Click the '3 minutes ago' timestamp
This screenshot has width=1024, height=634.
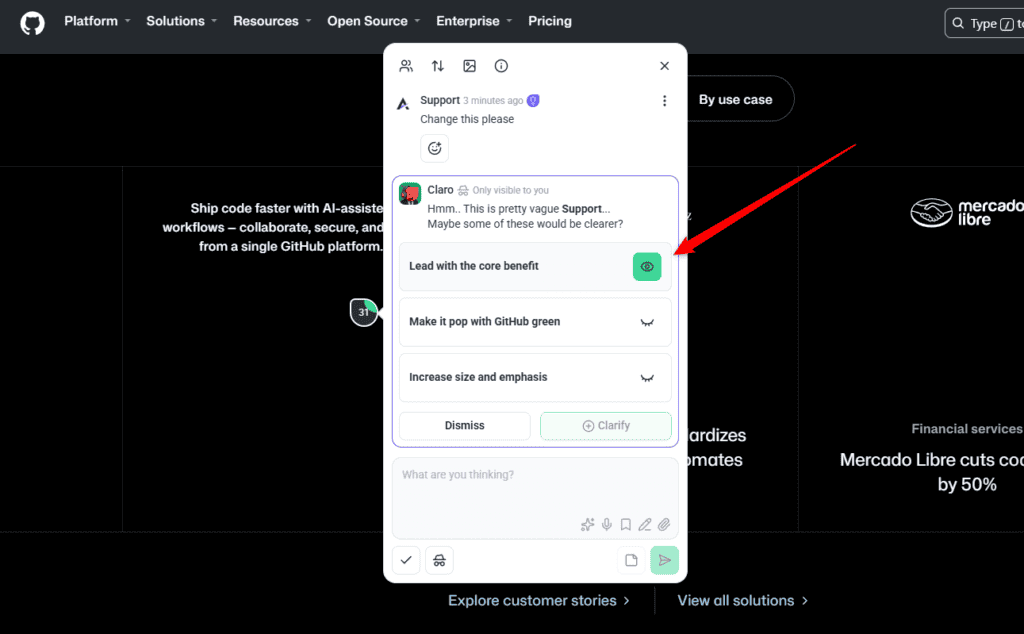click(493, 101)
